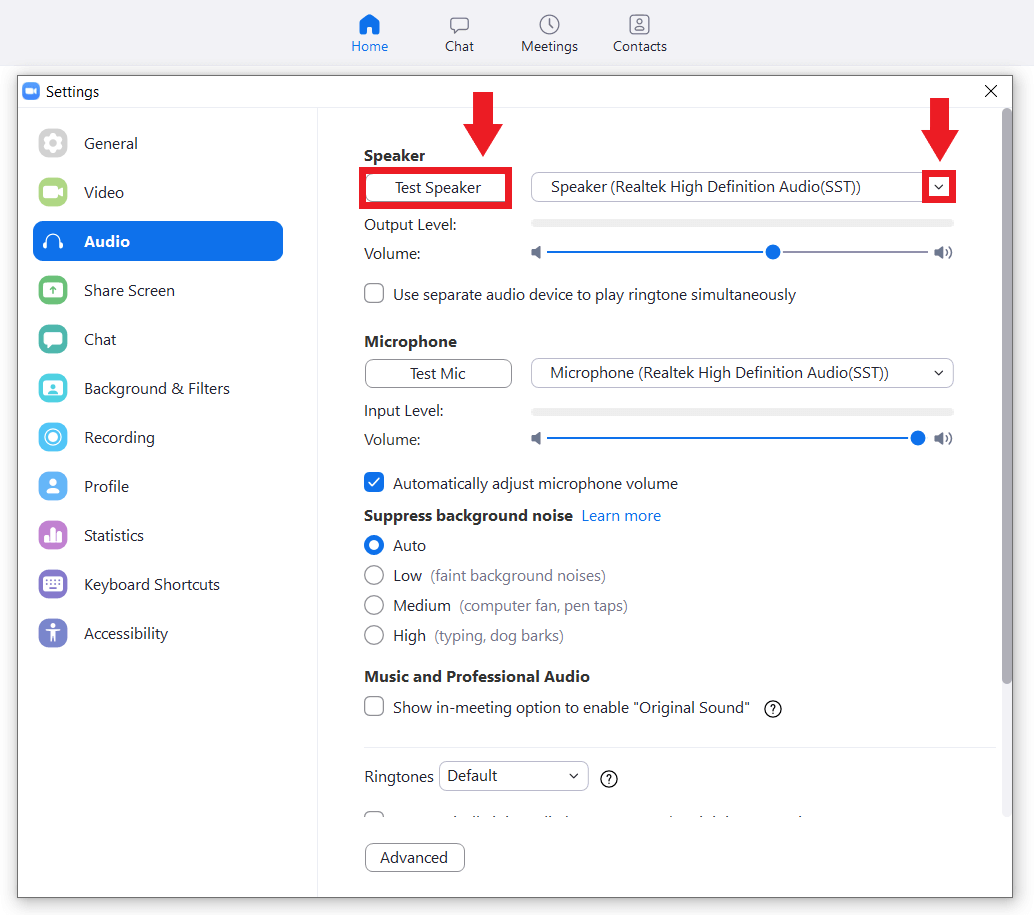Select High background noise suppression

(x=374, y=635)
